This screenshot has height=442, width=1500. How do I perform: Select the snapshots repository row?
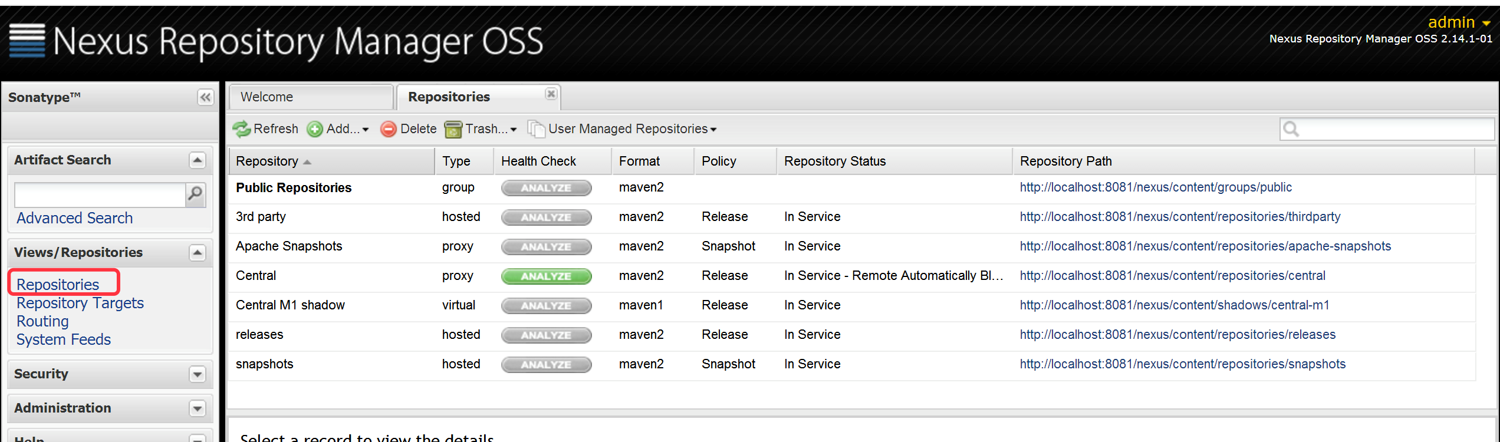pyautogui.click(x=852, y=365)
